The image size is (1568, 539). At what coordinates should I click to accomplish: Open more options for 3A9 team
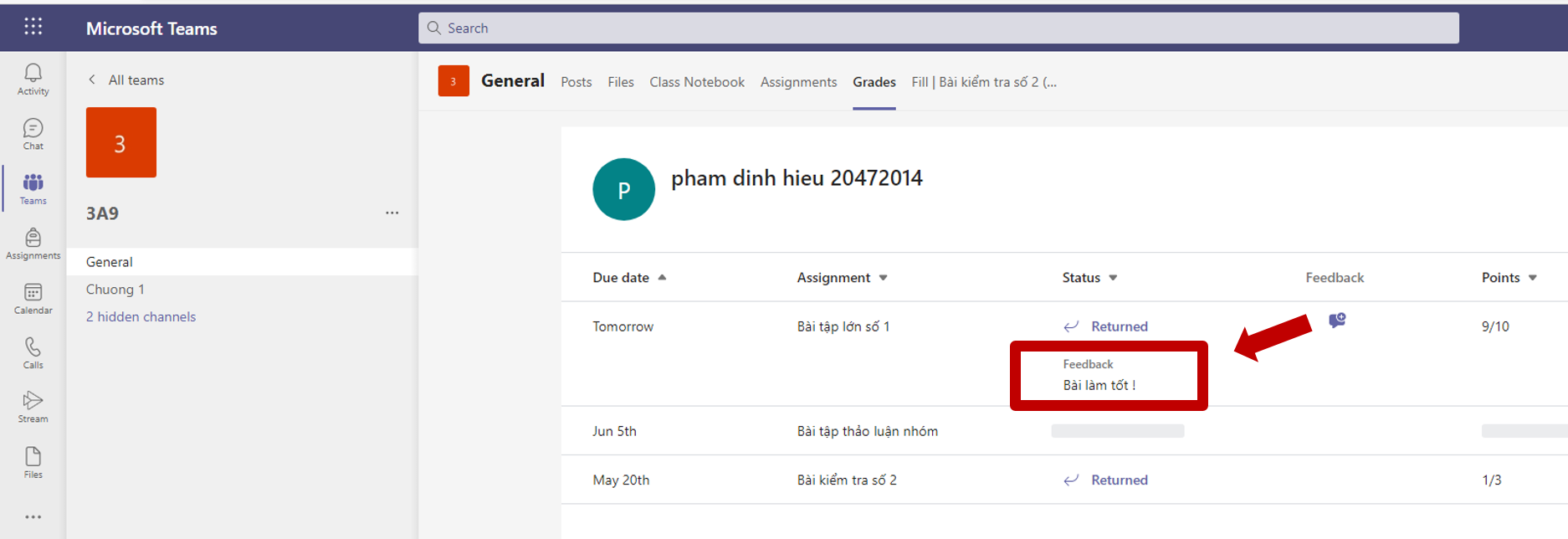click(392, 213)
